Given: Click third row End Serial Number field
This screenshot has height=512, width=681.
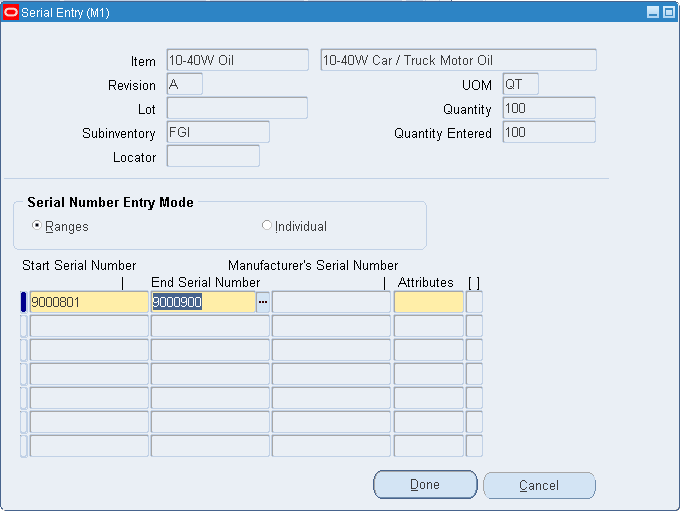Looking at the screenshot, I should point(210,350).
